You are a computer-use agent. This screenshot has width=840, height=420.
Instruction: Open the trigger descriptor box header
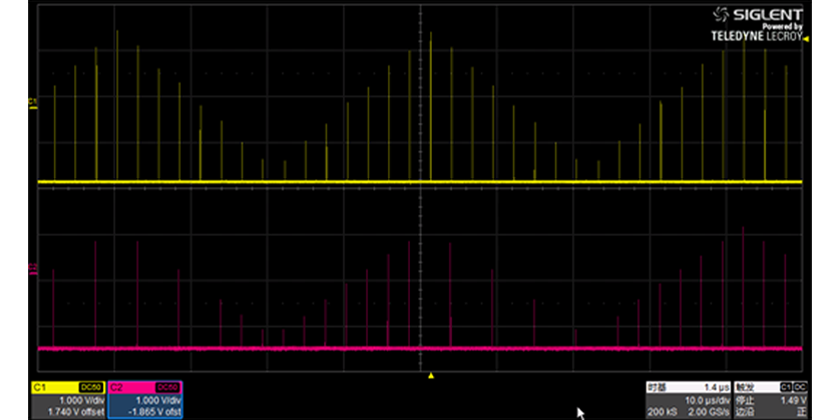click(x=755, y=386)
